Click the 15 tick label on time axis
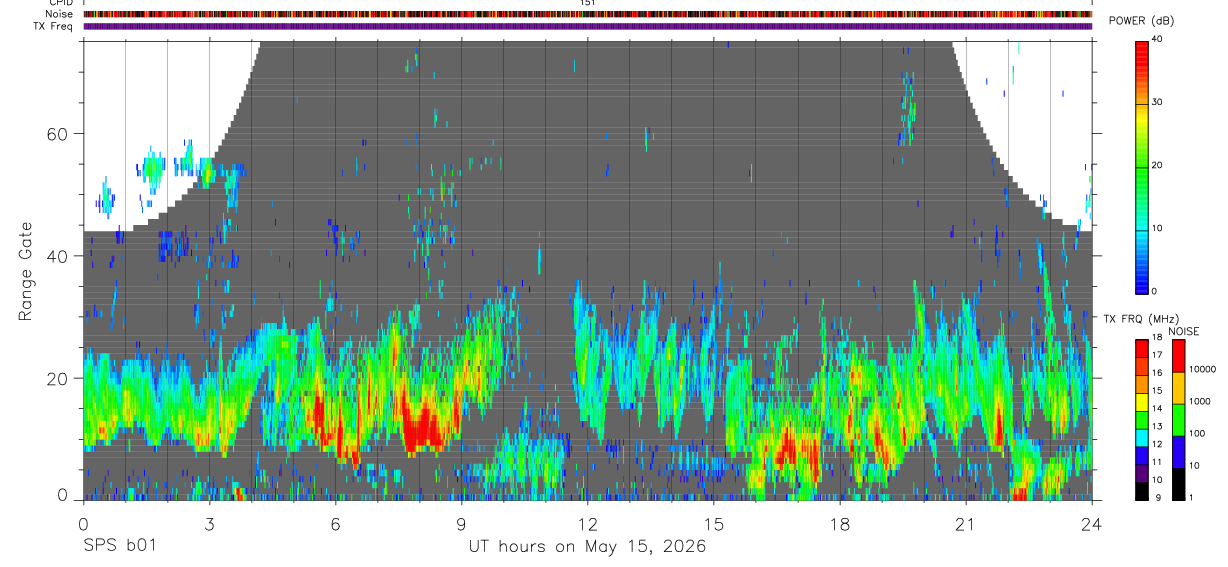 [x=713, y=523]
